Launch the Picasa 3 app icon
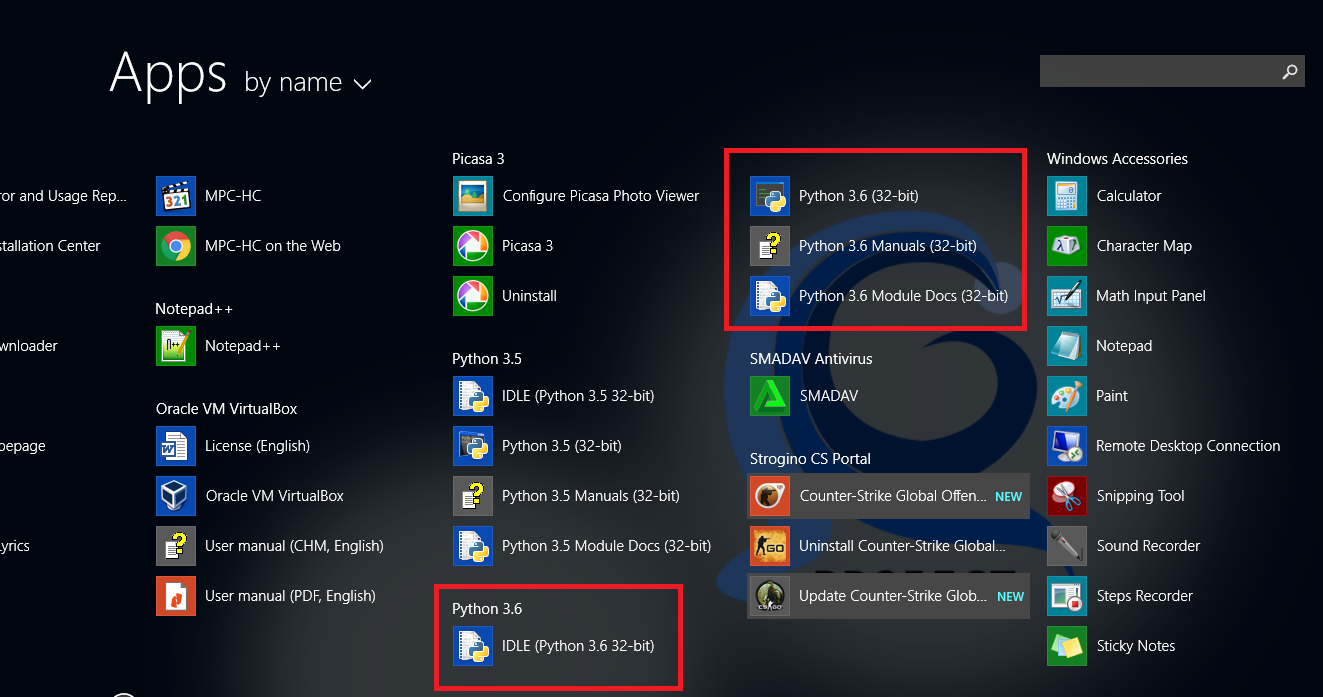 (x=473, y=246)
